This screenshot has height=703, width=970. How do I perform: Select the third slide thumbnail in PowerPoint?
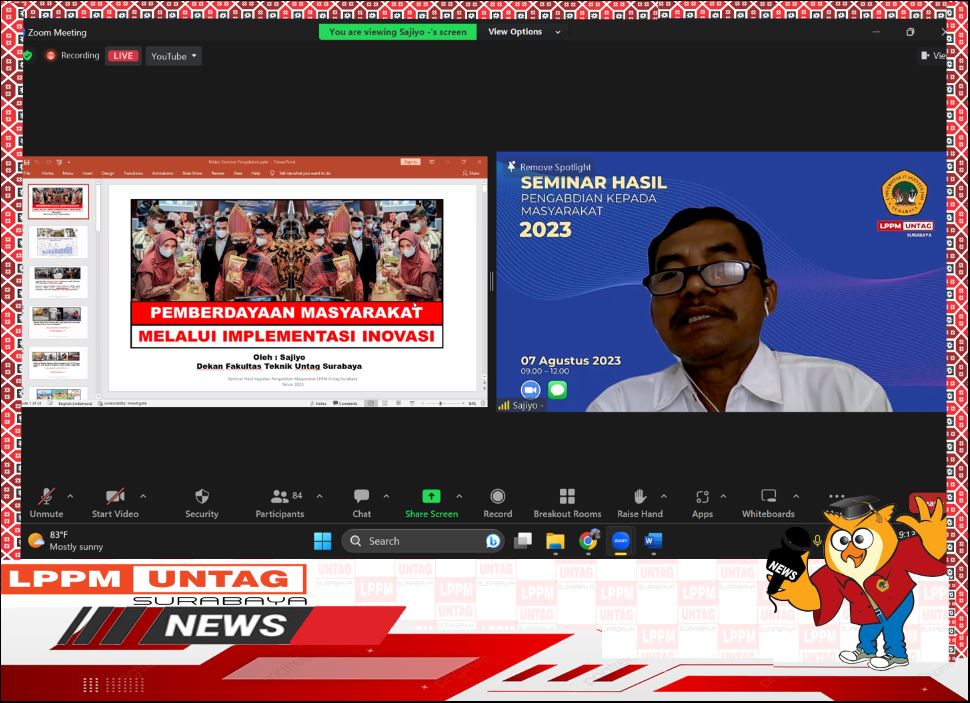(x=58, y=282)
